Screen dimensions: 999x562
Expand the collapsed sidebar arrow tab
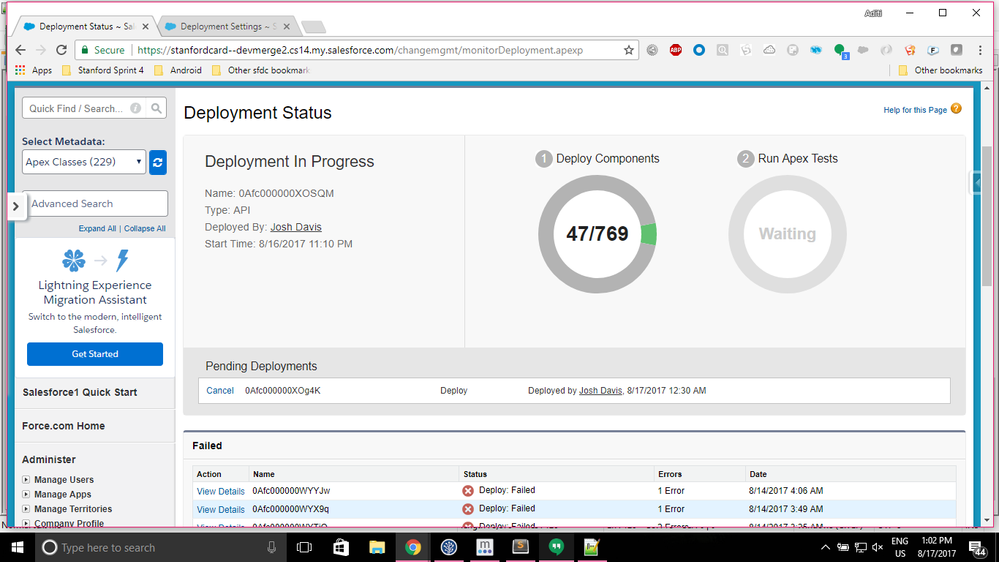[16, 206]
